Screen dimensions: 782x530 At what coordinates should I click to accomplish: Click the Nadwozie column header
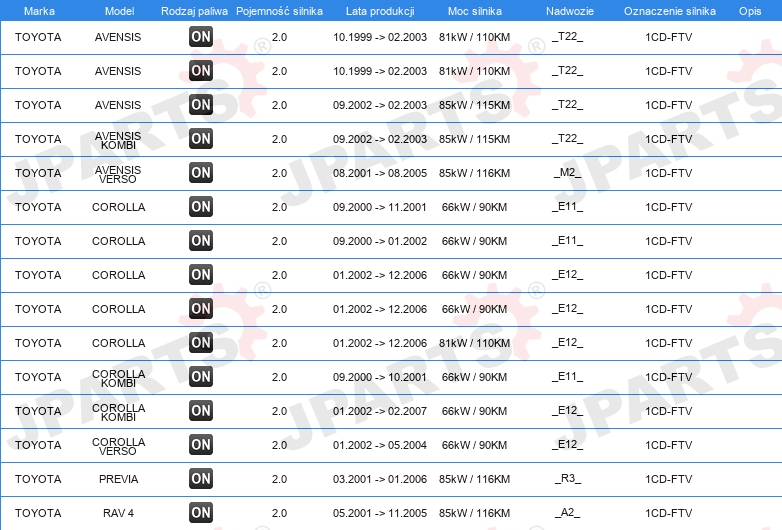570,11
